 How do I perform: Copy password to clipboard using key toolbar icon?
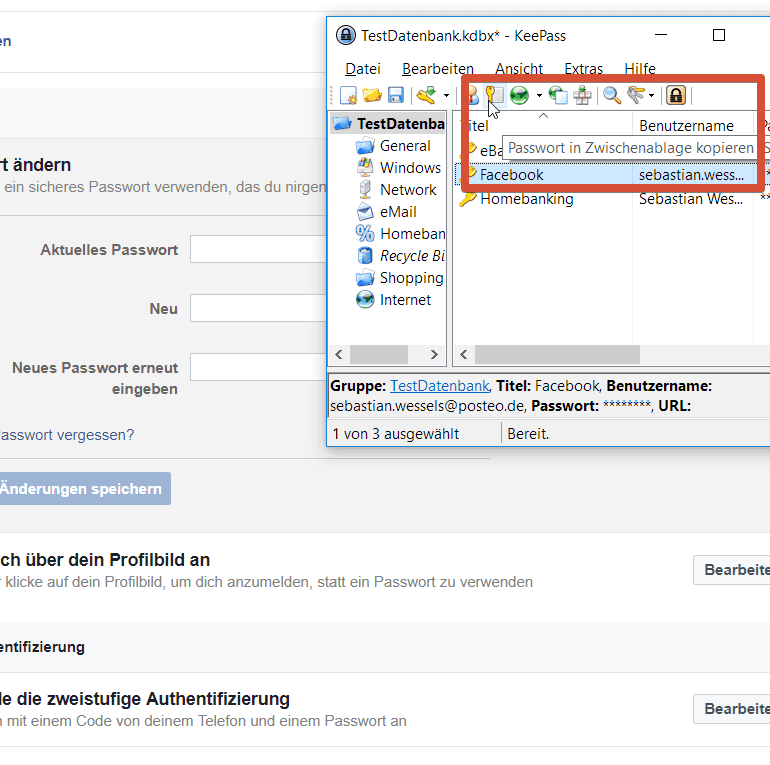[495, 95]
